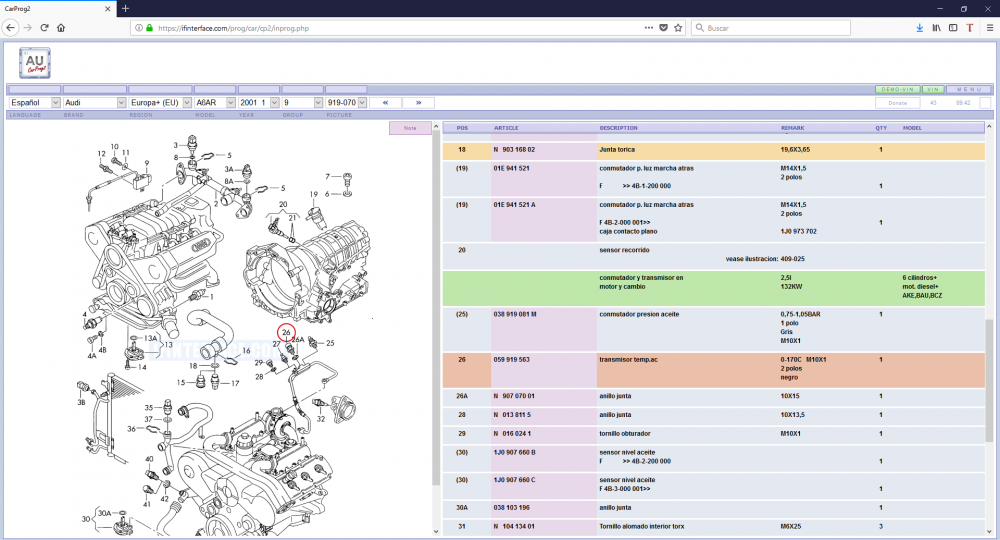
Task: Select article 1J0 907 660 B
Action: (x=514, y=452)
